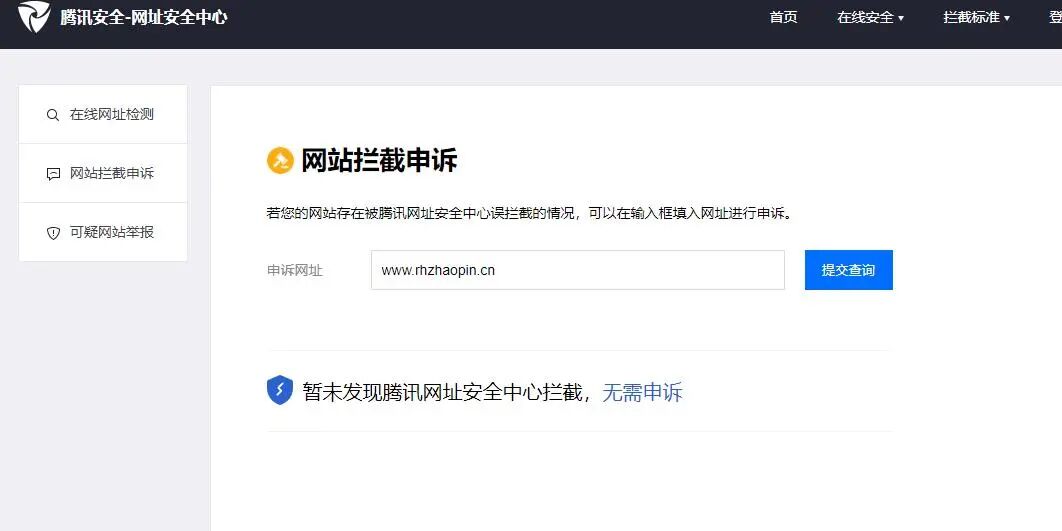Click the speech bubble icon beside 网站拦截申诉

click(53, 174)
